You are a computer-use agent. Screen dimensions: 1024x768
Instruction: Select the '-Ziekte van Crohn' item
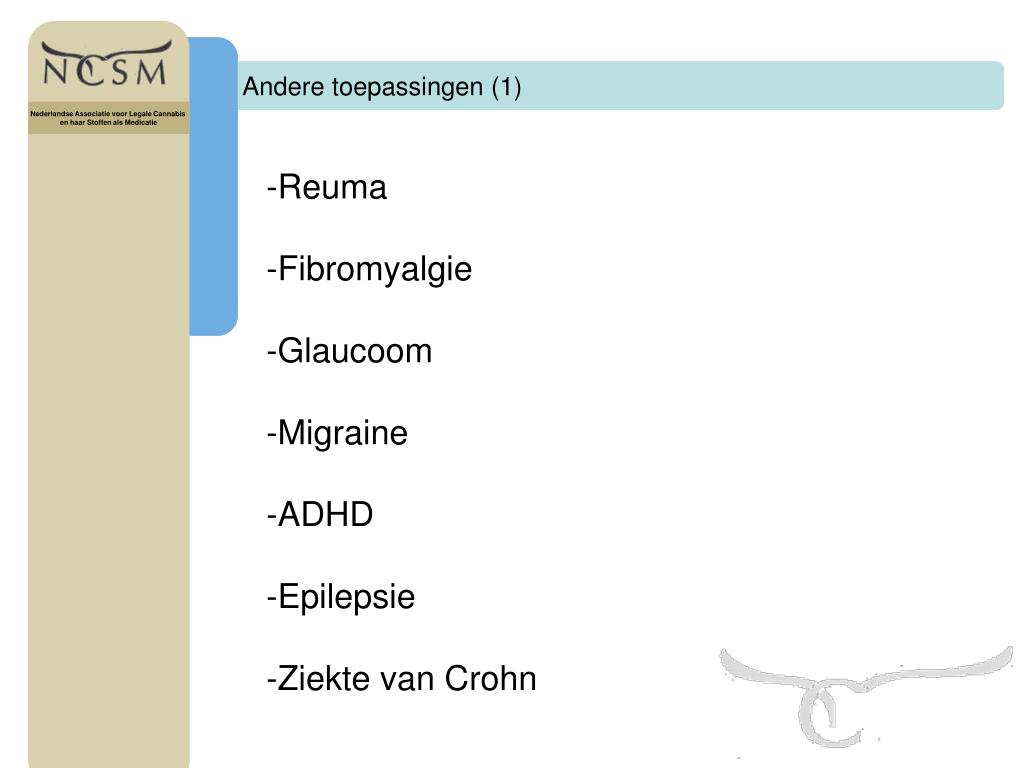pyautogui.click(x=401, y=679)
